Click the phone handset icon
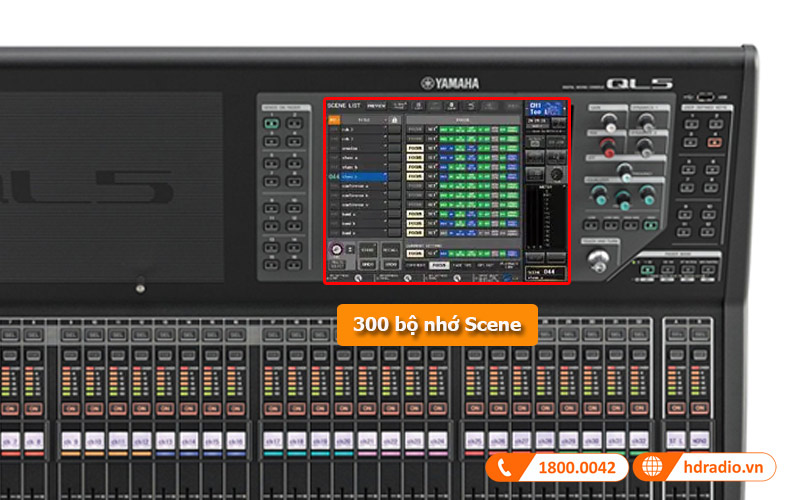 [504, 467]
